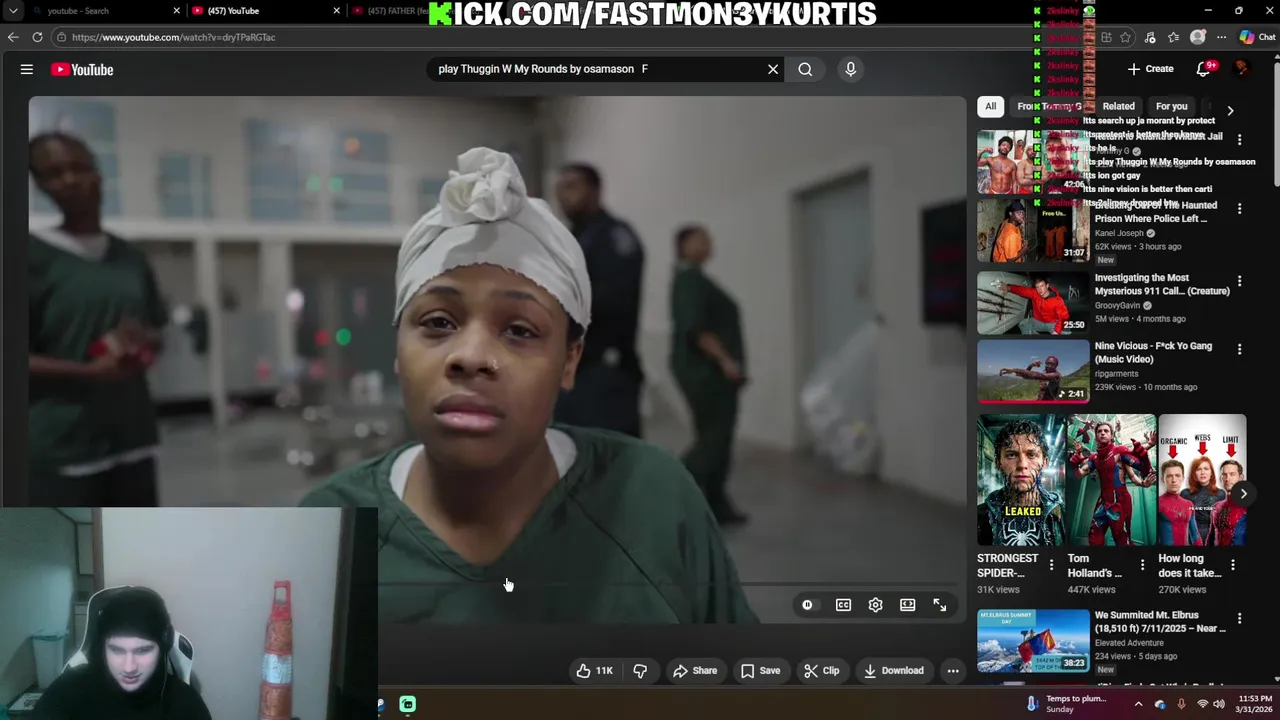Open Investigating the Most Mysterious 911 Call title

1162,284
